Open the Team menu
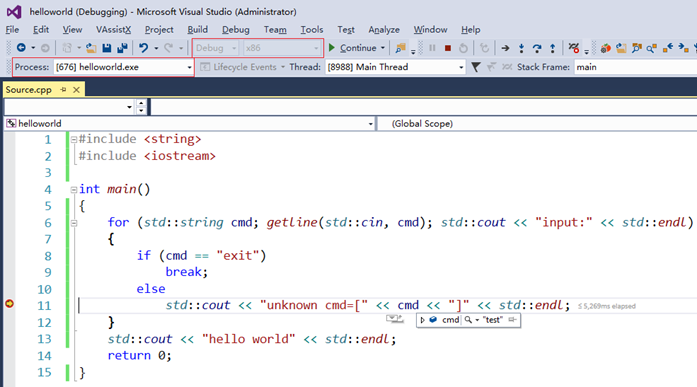 point(275,30)
